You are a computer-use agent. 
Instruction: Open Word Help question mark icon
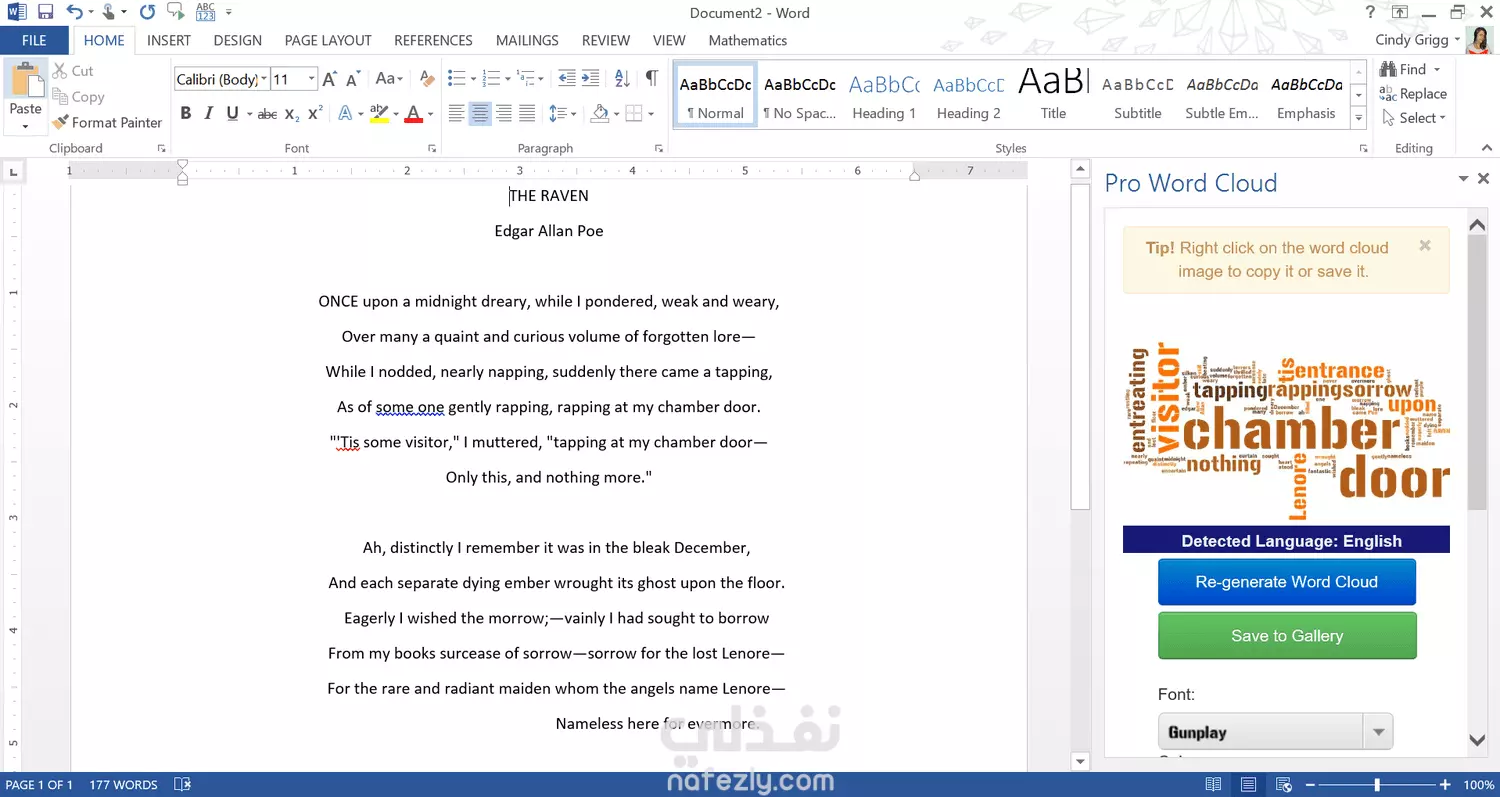point(1370,13)
